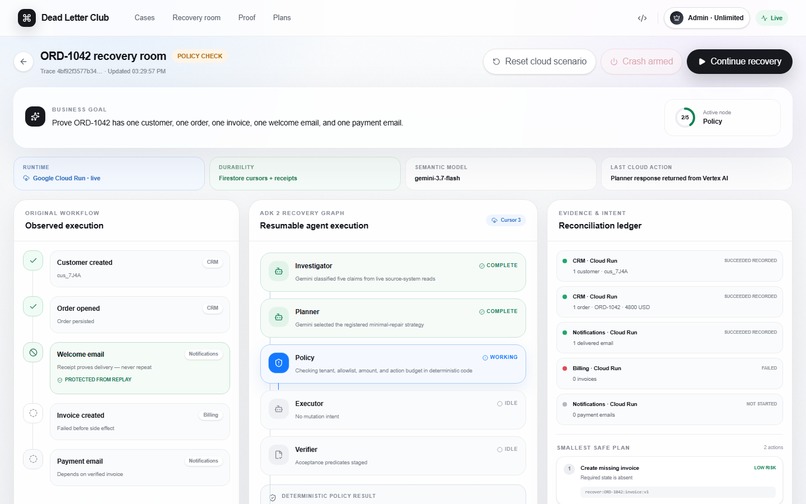Click the Trace ID text under title
Image resolution: width=806 pixels, height=504 pixels.
coord(71,71)
